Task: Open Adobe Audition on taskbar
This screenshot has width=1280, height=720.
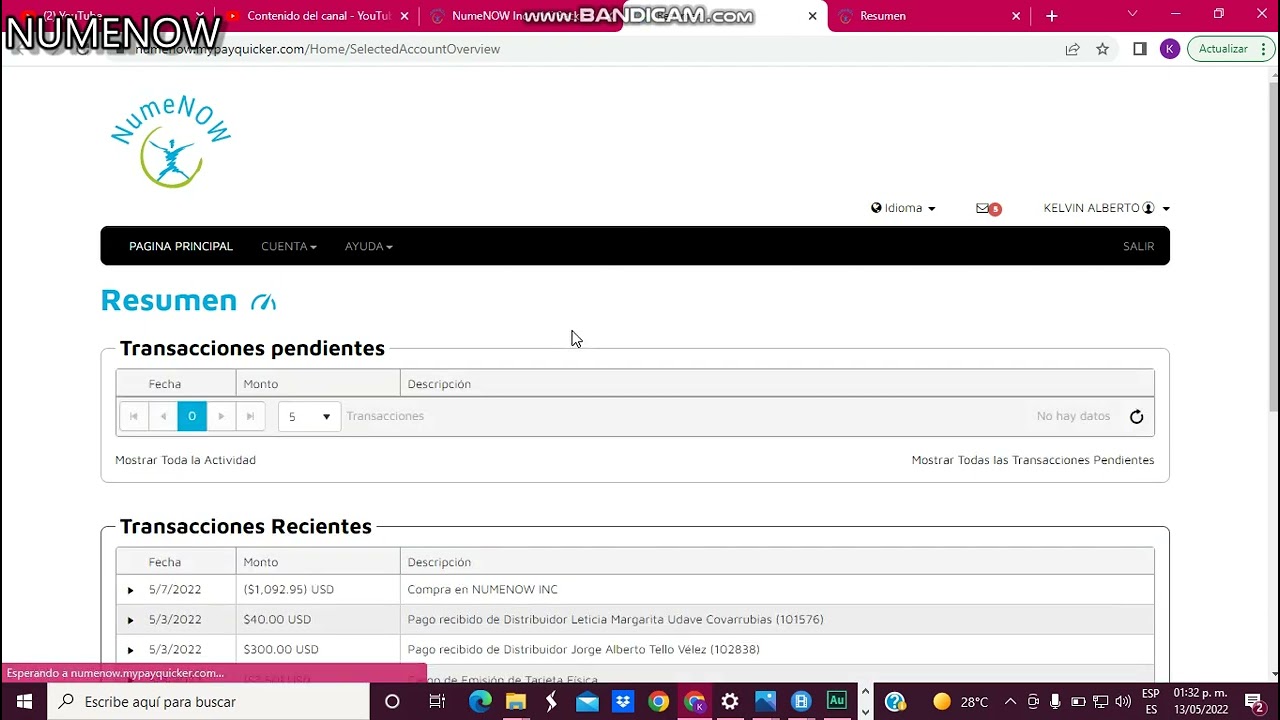Action: click(837, 702)
